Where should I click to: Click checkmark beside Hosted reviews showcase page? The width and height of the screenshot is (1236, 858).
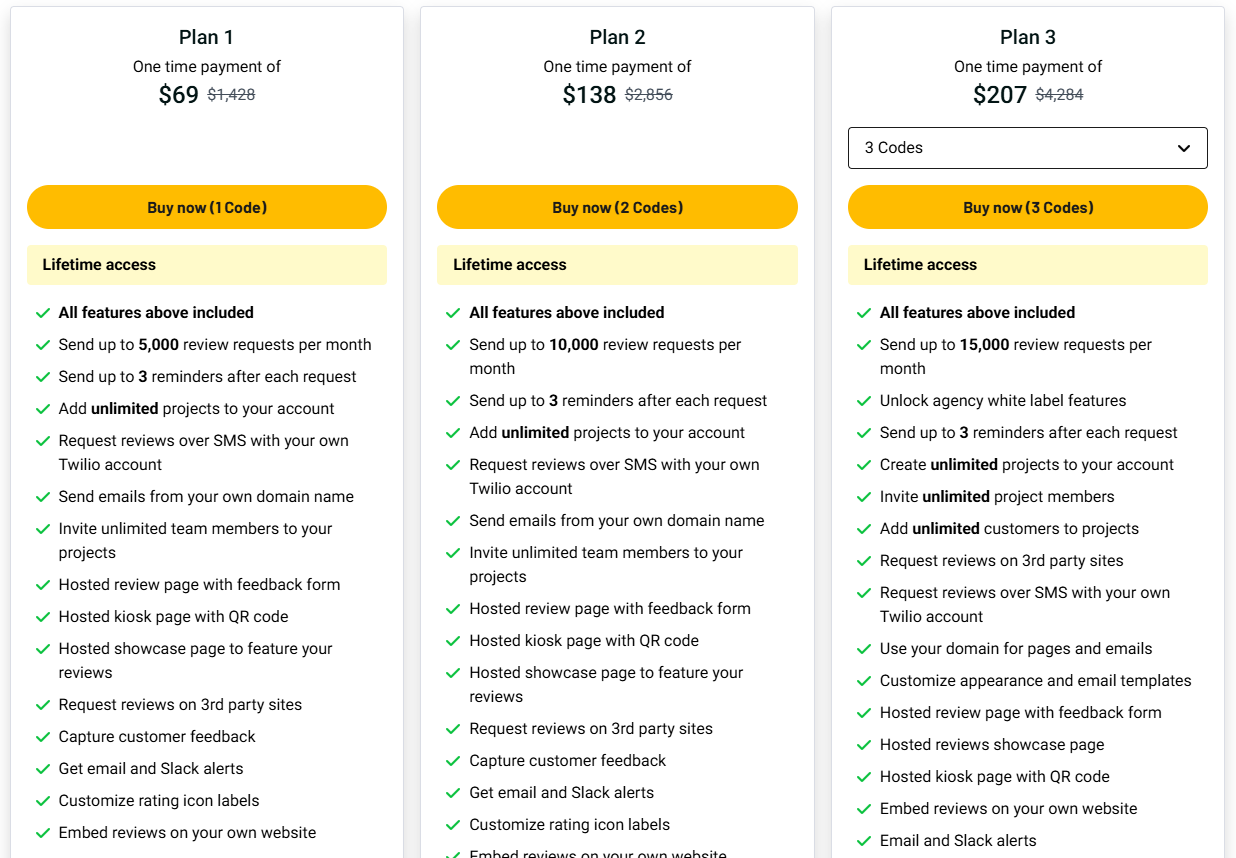[x=864, y=745]
